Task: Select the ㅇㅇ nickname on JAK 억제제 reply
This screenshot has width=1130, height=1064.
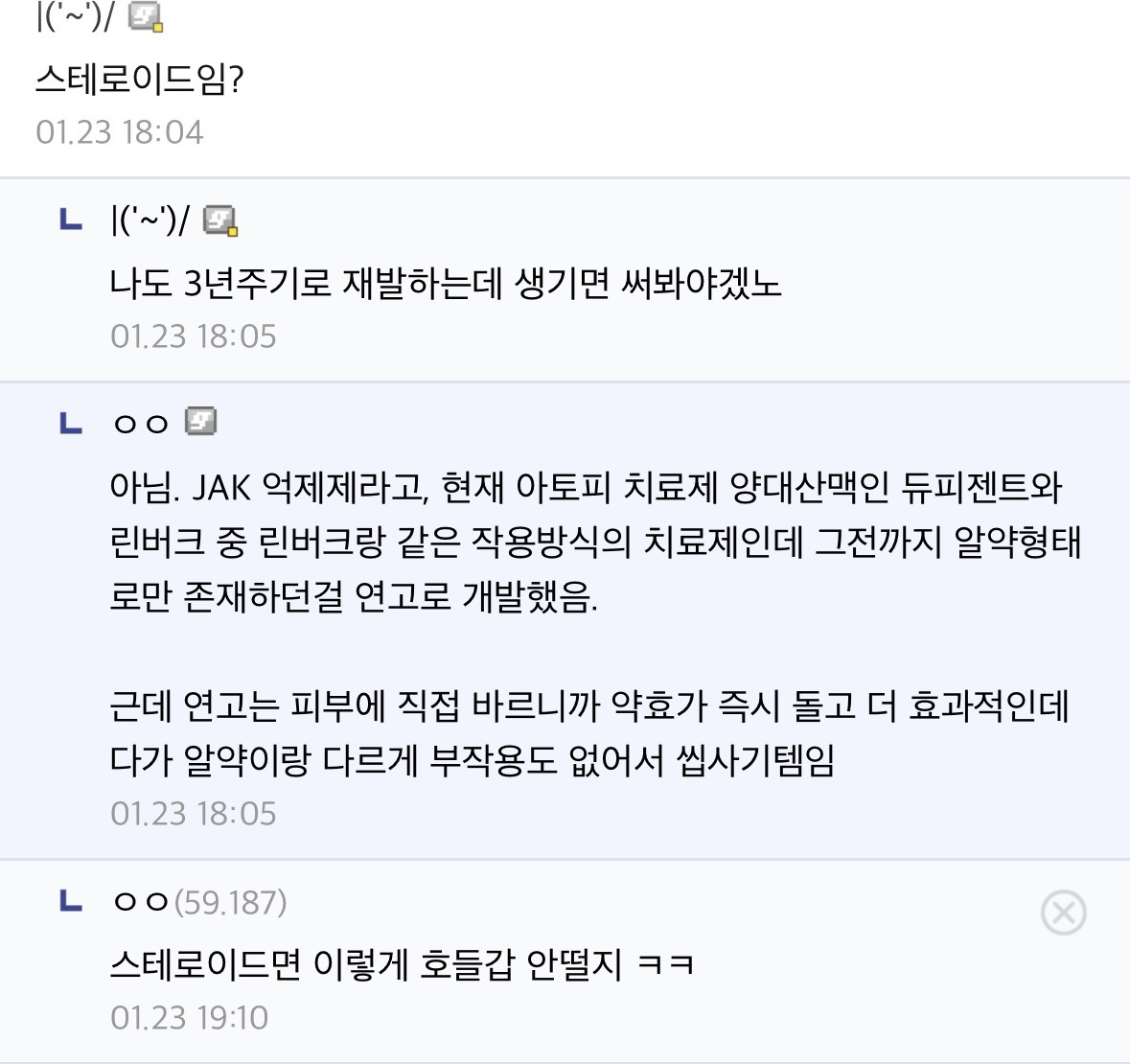Action: (x=141, y=423)
